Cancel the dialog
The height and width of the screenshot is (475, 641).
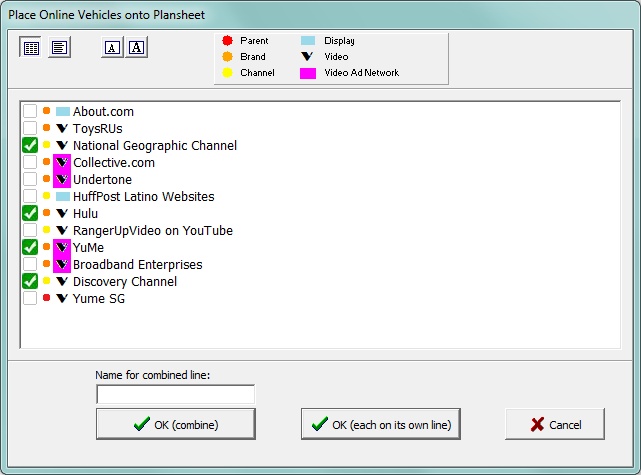pos(555,424)
